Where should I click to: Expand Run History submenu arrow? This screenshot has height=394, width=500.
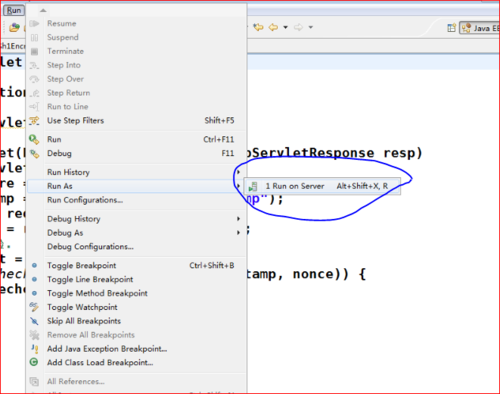point(238,172)
